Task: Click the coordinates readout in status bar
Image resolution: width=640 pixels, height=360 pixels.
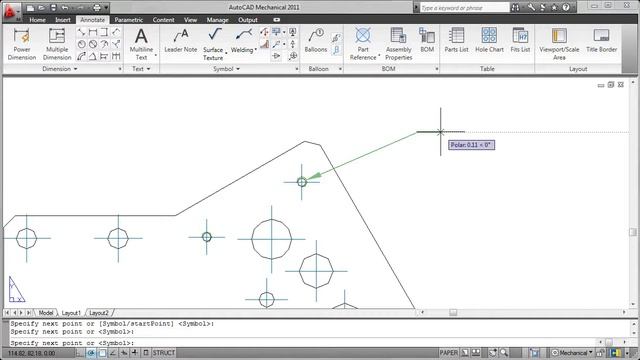Action: click(31, 353)
